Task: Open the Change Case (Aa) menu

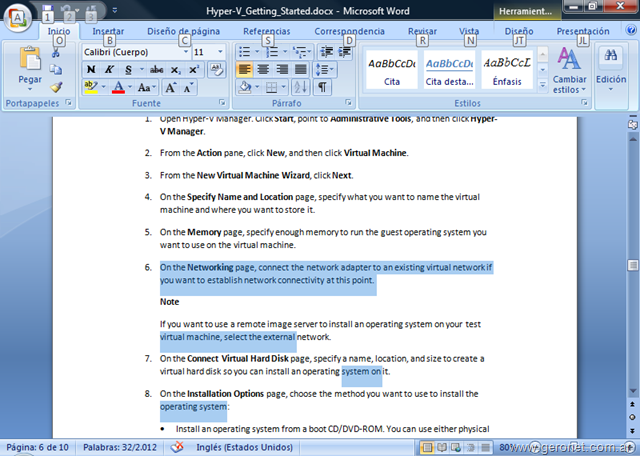Action: 146,87
